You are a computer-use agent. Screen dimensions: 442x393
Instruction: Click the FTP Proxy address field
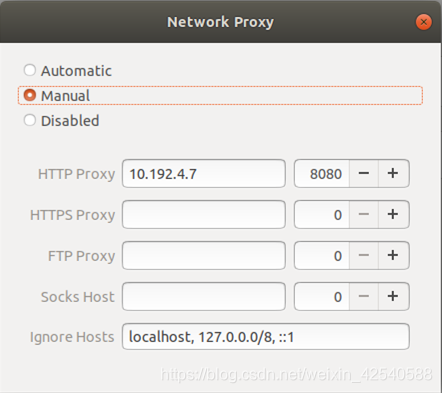coord(204,256)
